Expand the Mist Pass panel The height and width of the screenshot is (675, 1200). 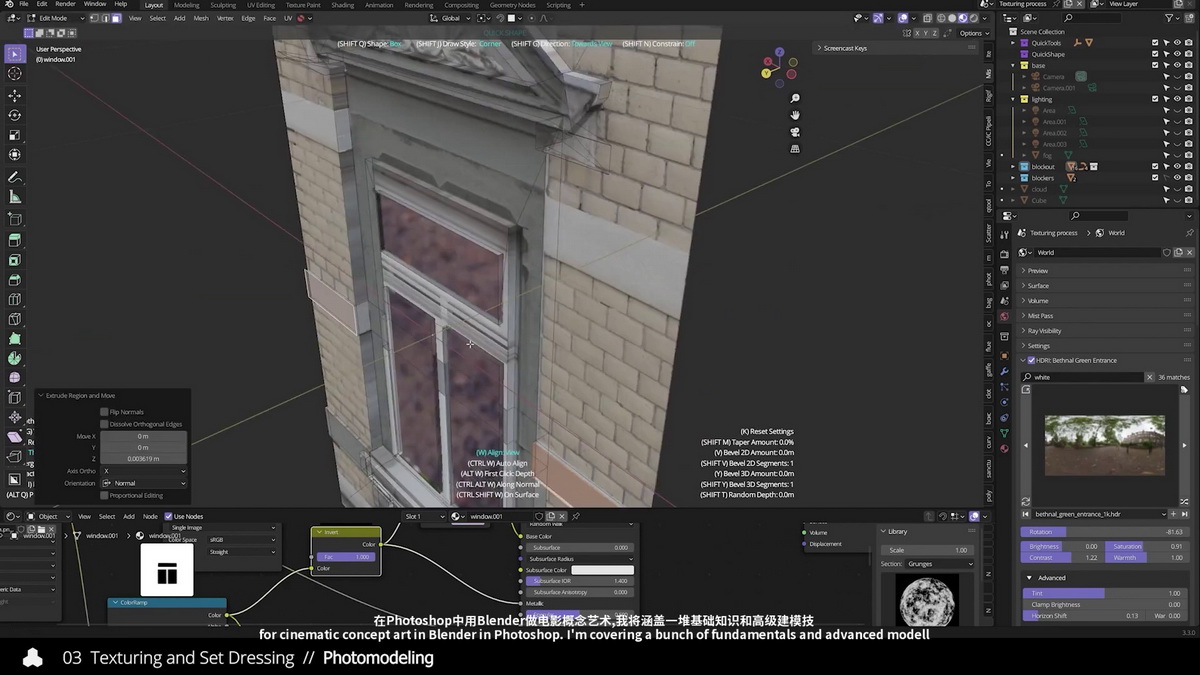point(1040,315)
